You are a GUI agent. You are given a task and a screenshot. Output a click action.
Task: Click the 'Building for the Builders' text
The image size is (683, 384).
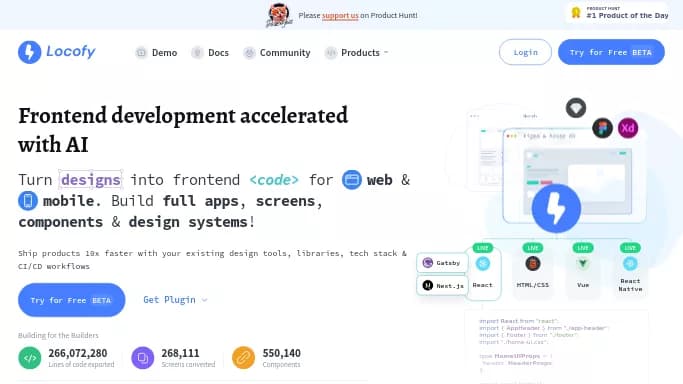58,335
